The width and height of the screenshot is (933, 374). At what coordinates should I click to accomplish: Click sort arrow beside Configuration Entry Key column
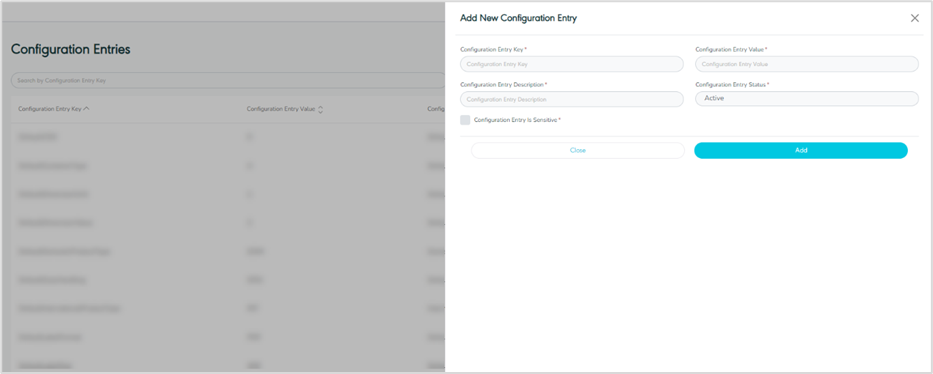point(86,109)
